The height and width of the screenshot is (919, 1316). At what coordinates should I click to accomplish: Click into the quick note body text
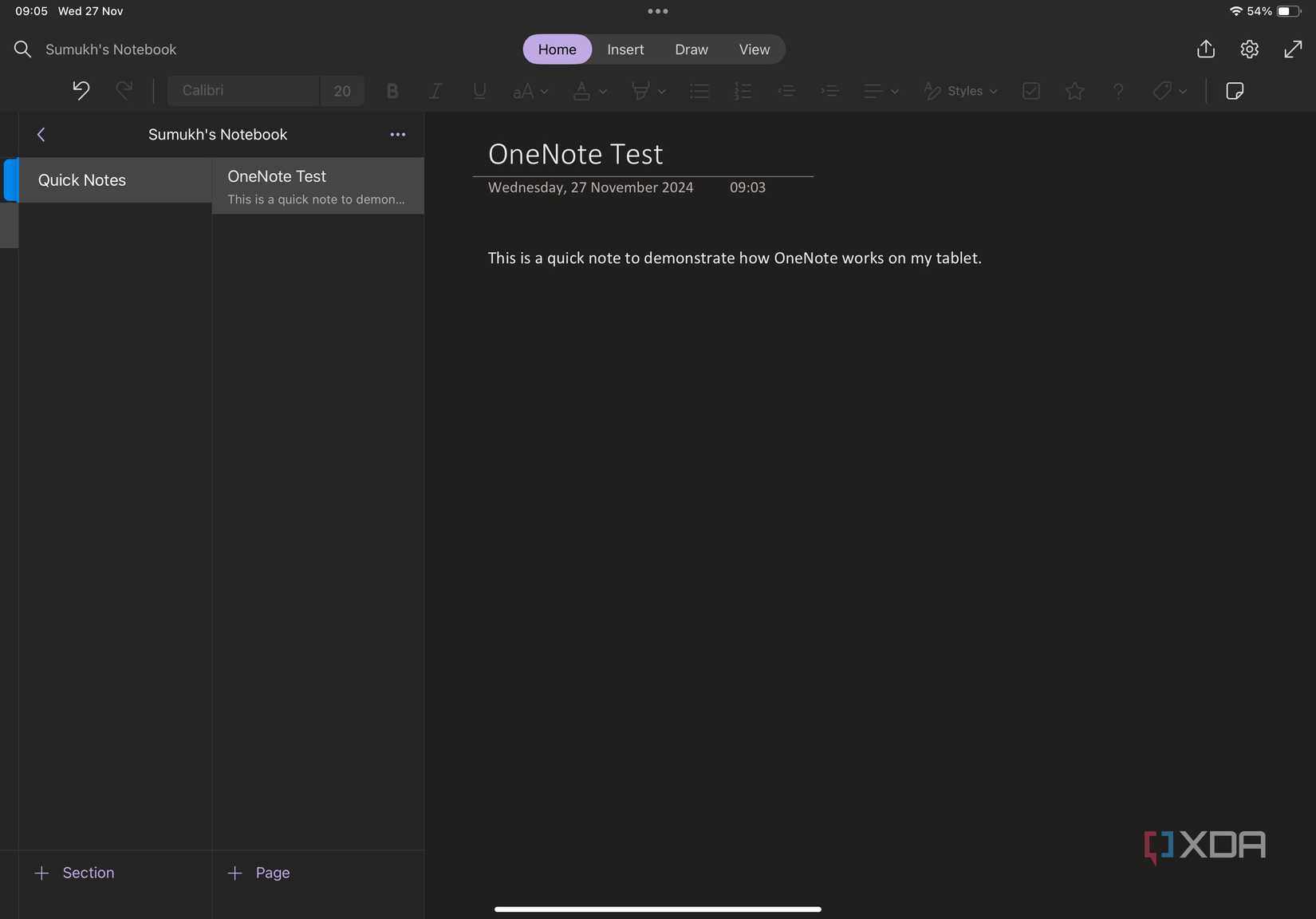[x=735, y=258]
